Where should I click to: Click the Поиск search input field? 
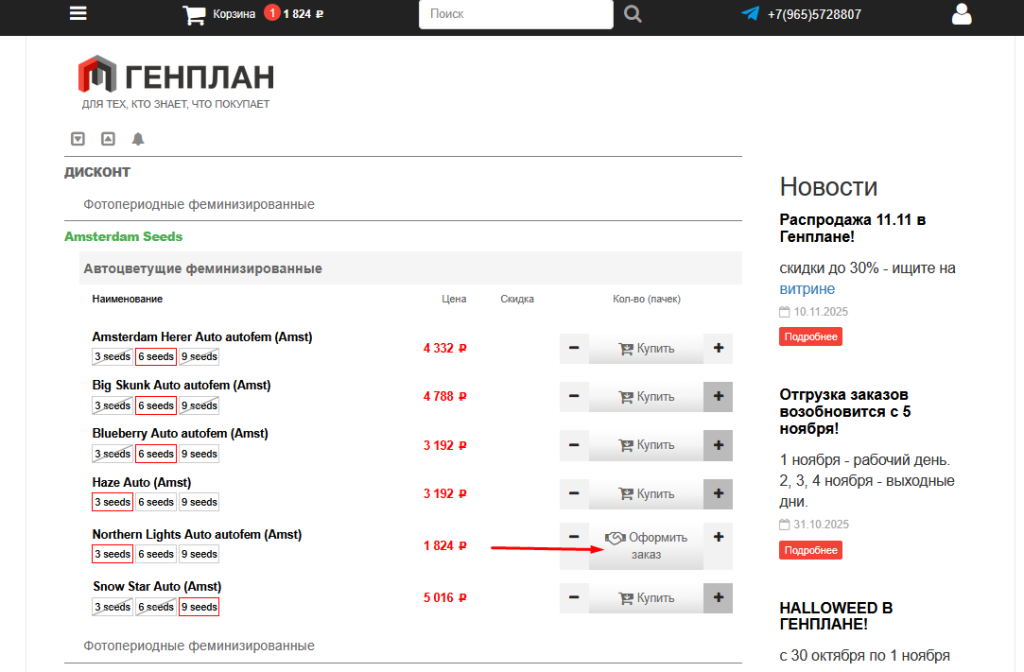click(515, 14)
